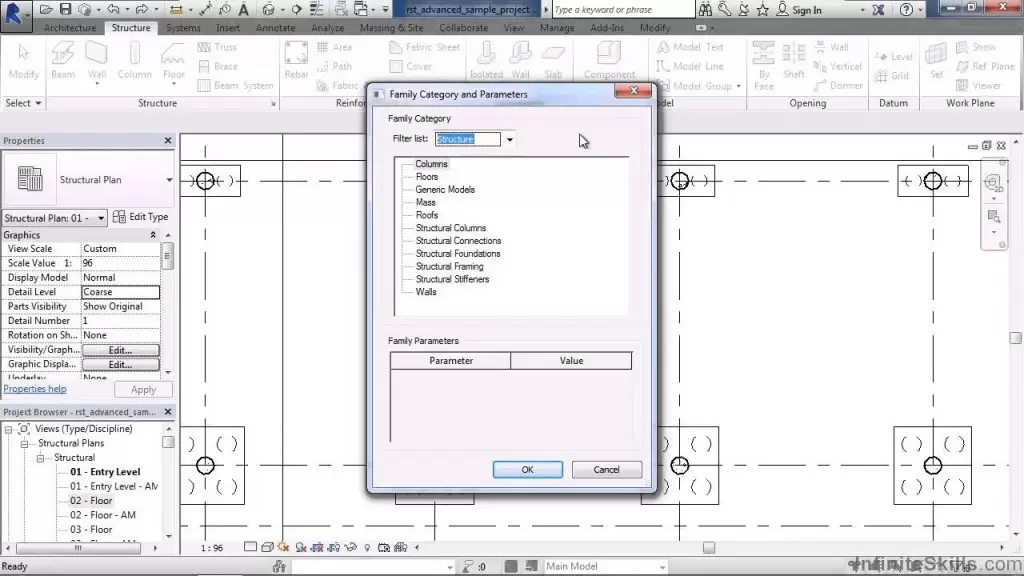Image resolution: width=1024 pixels, height=576 pixels.
Task: Click the keyword search input field
Action: [622, 9]
